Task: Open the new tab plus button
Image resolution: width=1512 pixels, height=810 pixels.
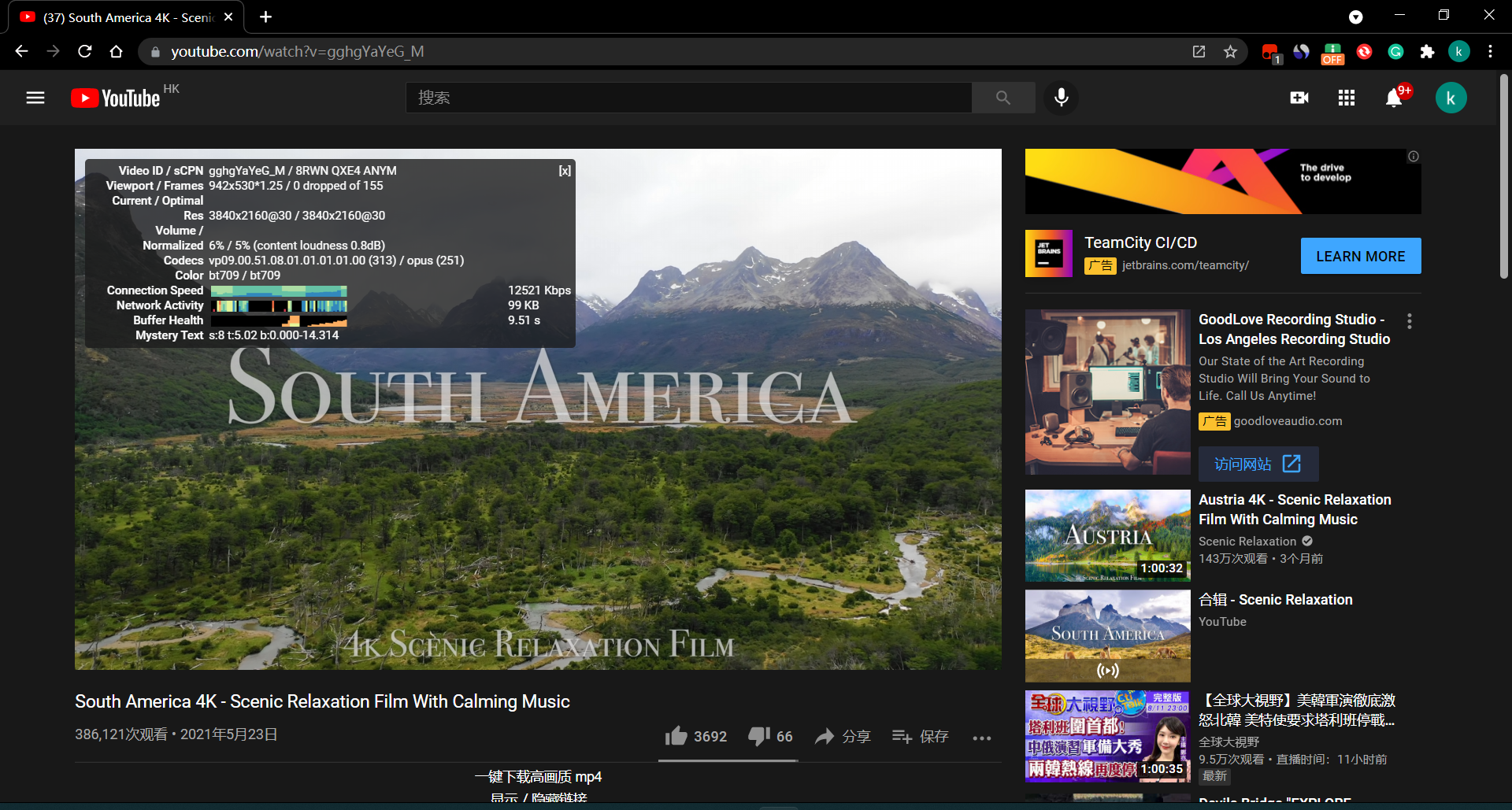Action: click(265, 17)
